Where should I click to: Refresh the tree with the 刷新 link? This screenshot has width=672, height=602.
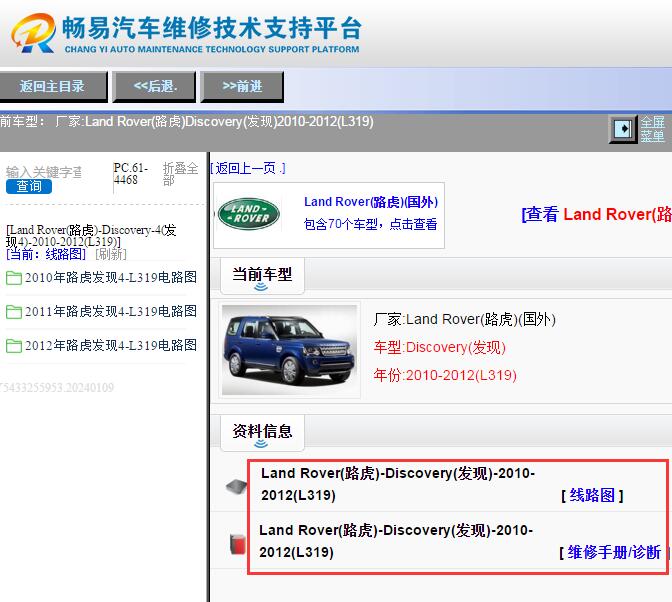(x=111, y=254)
